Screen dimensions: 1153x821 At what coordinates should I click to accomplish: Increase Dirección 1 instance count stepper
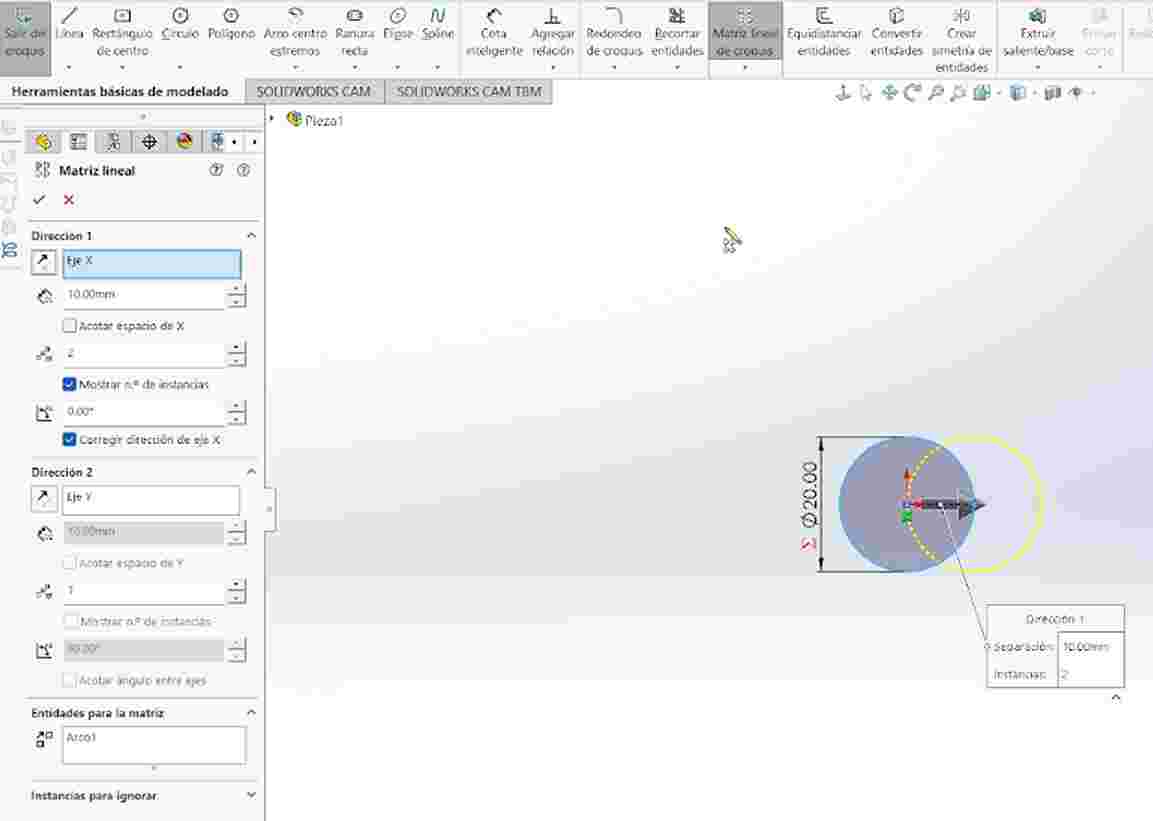(x=236, y=347)
